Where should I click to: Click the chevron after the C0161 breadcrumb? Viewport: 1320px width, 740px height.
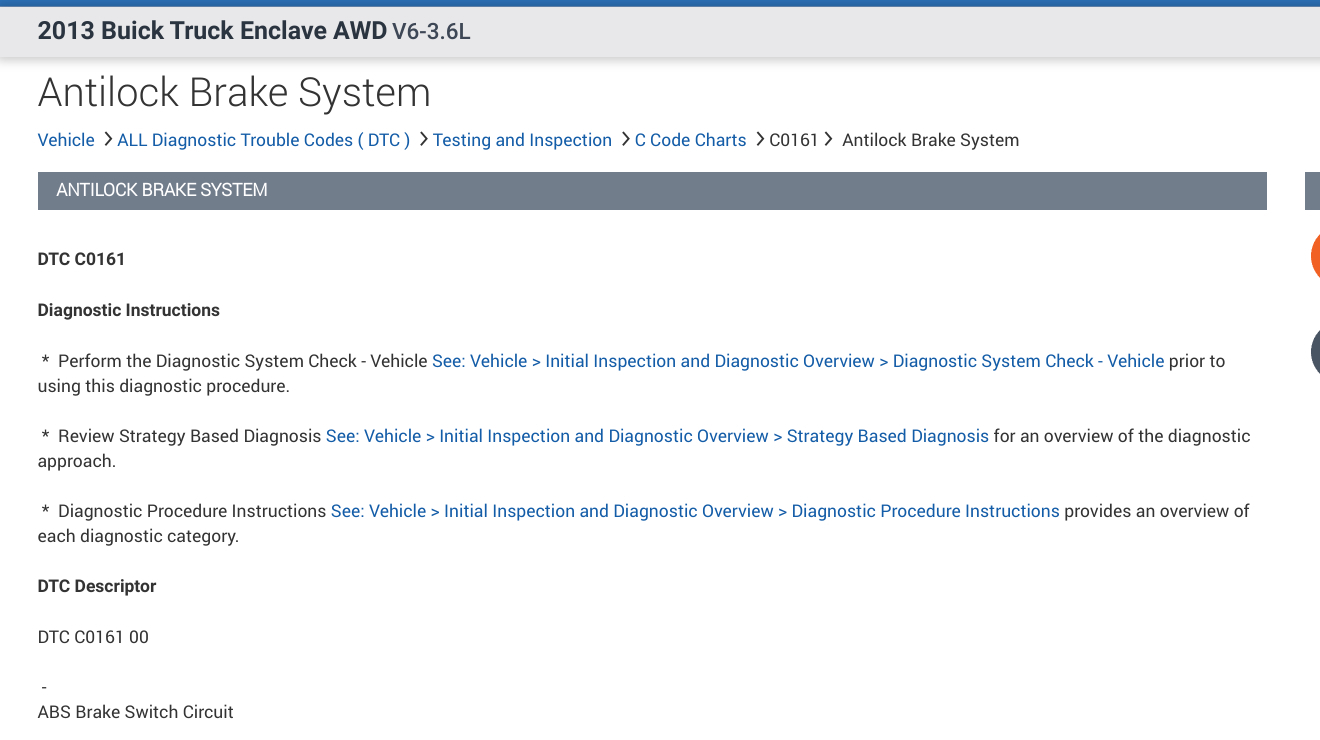[829, 140]
